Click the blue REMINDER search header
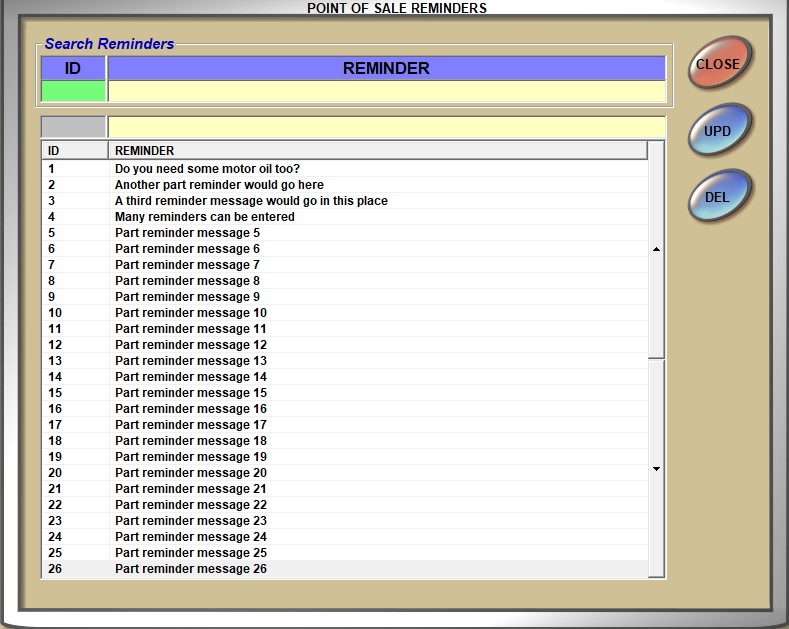This screenshot has width=789, height=629. coord(386,68)
